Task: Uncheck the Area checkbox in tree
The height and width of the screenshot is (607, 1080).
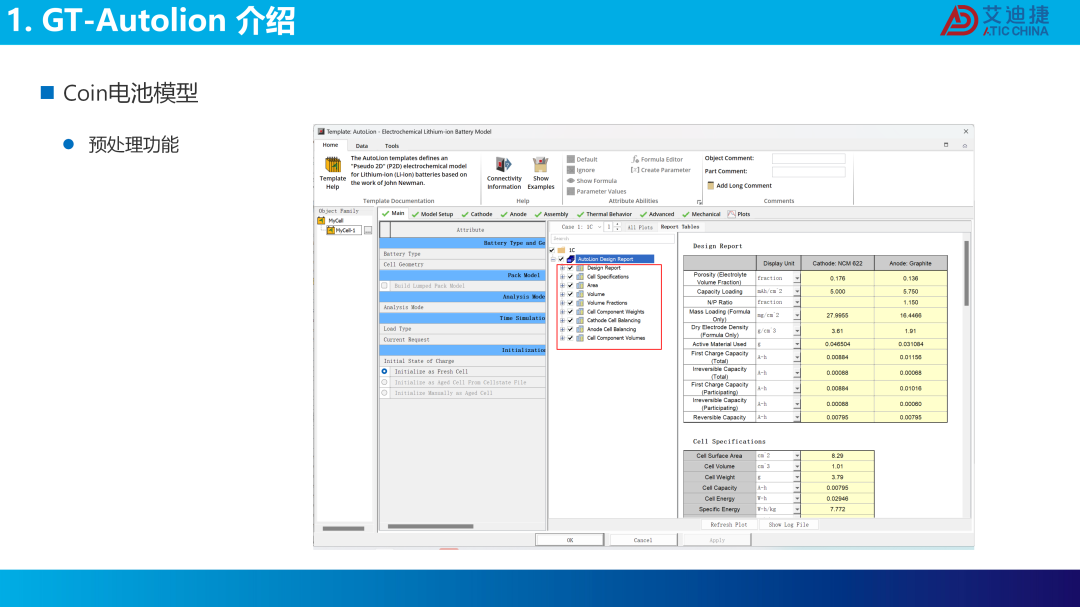Action: click(x=570, y=285)
